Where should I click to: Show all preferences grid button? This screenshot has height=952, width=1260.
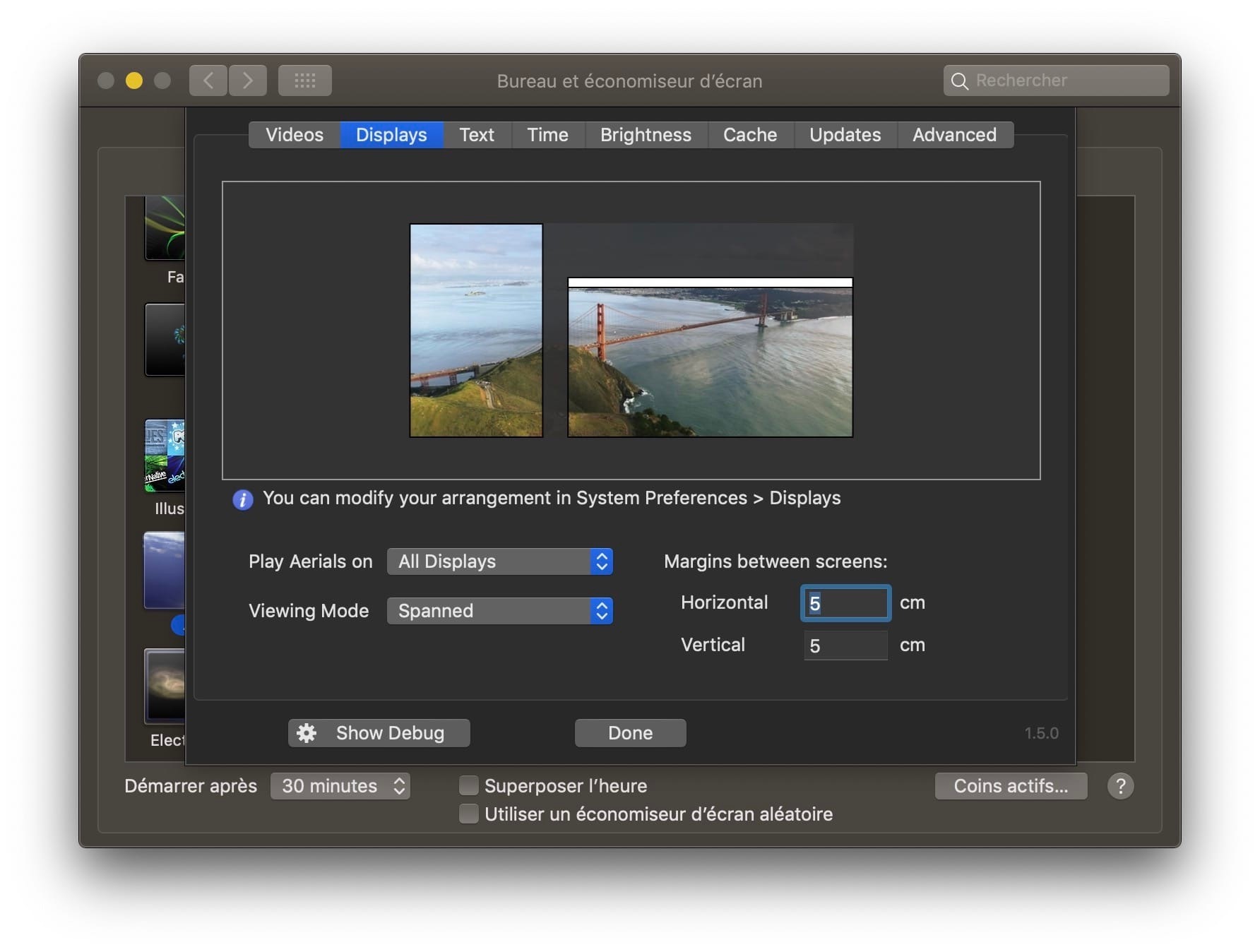click(x=305, y=81)
